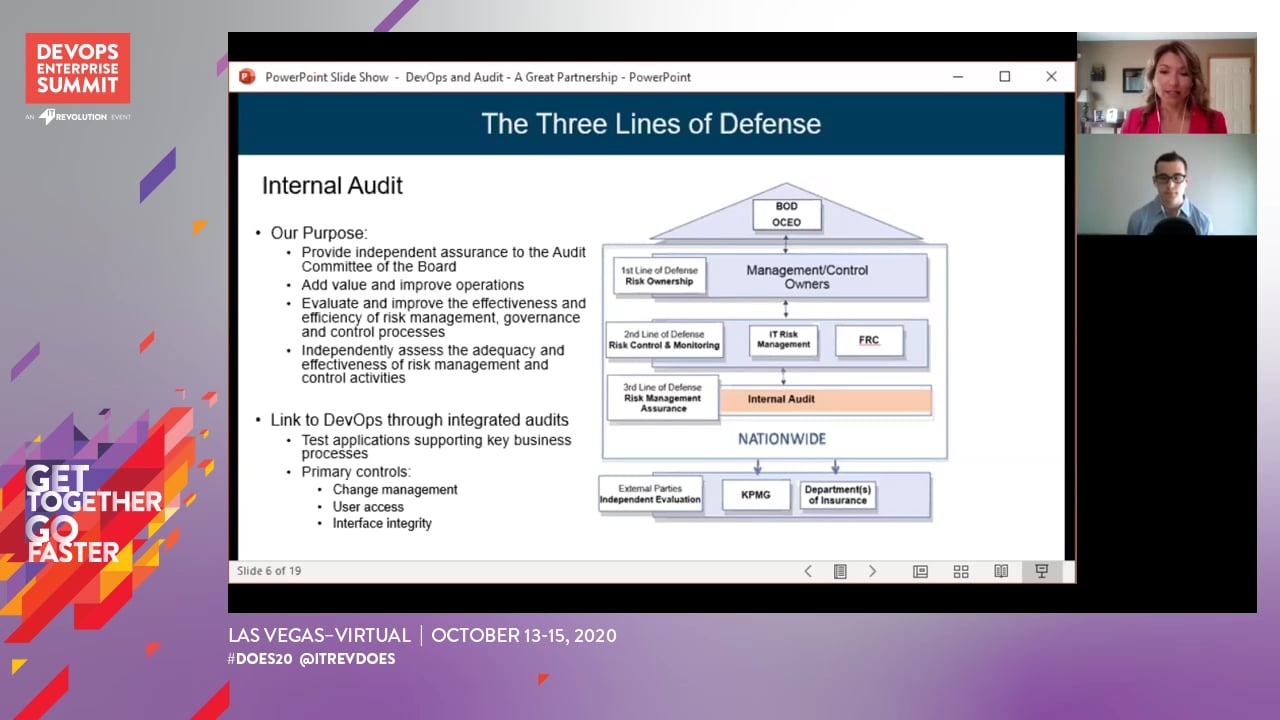
Task: Go to previous slide arrow
Action: [x=808, y=571]
